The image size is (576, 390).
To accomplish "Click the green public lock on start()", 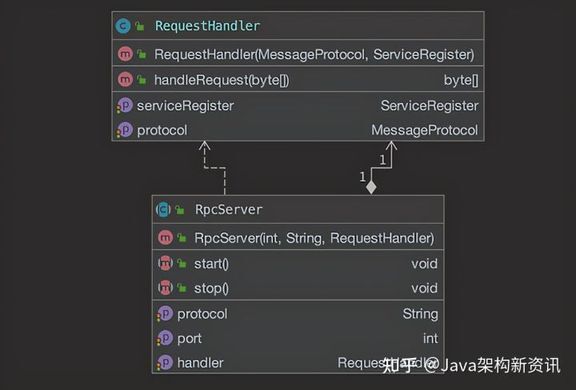I will tap(182, 263).
